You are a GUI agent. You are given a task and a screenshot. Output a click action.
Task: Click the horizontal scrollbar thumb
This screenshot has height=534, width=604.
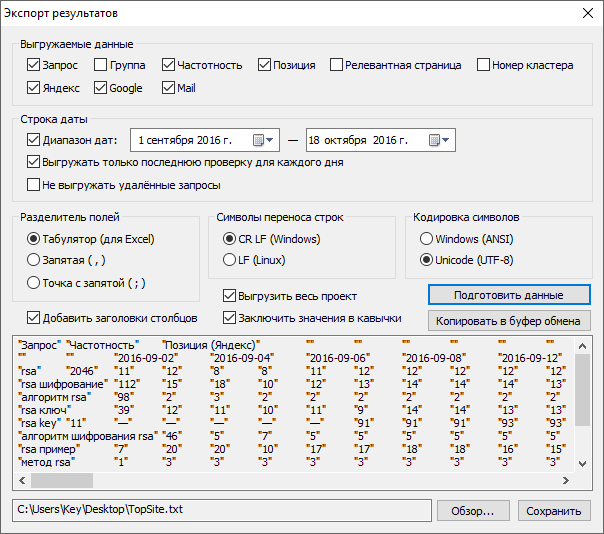click(62, 480)
